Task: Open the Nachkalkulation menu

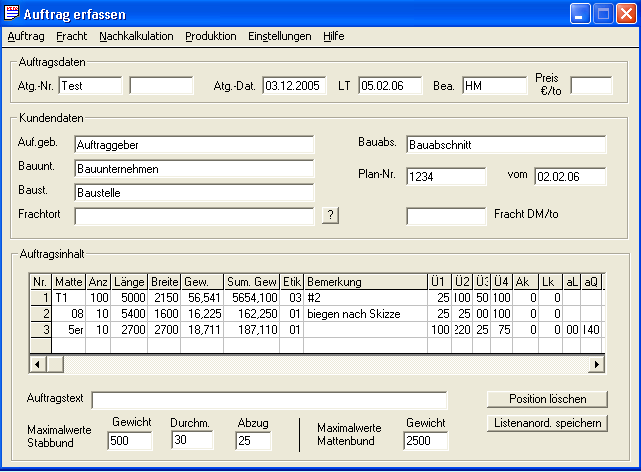Action: click(x=135, y=36)
